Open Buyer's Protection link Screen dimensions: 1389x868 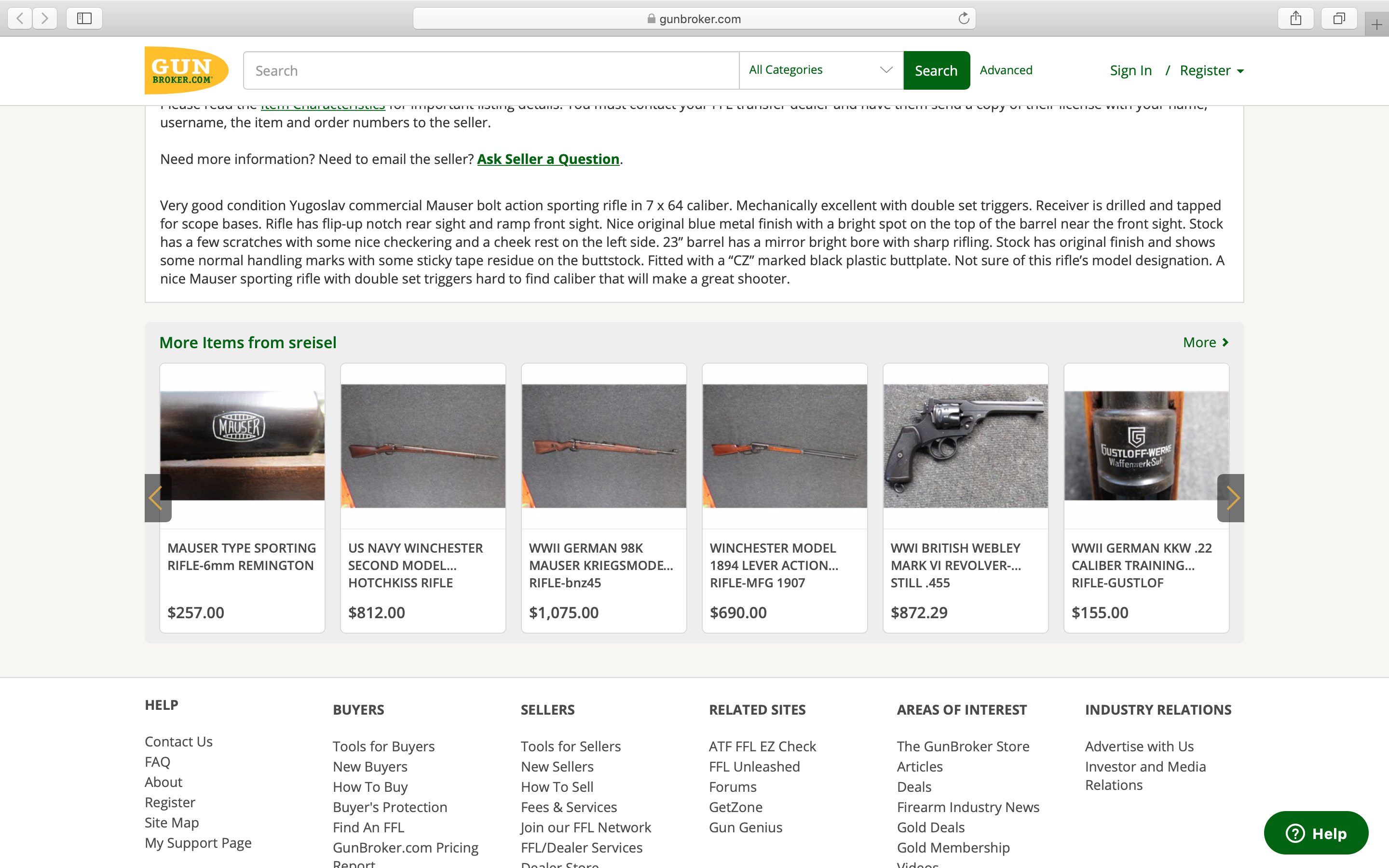click(x=390, y=807)
